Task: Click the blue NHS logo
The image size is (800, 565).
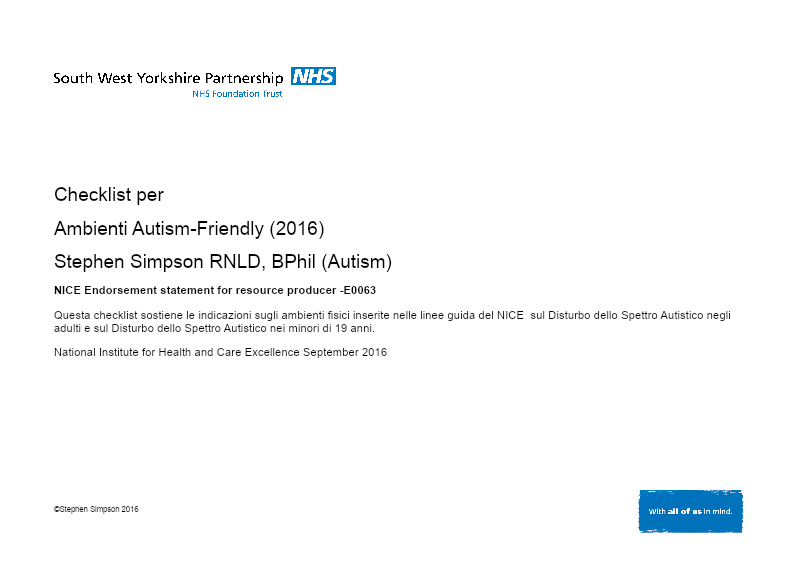Action: [313, 76]
